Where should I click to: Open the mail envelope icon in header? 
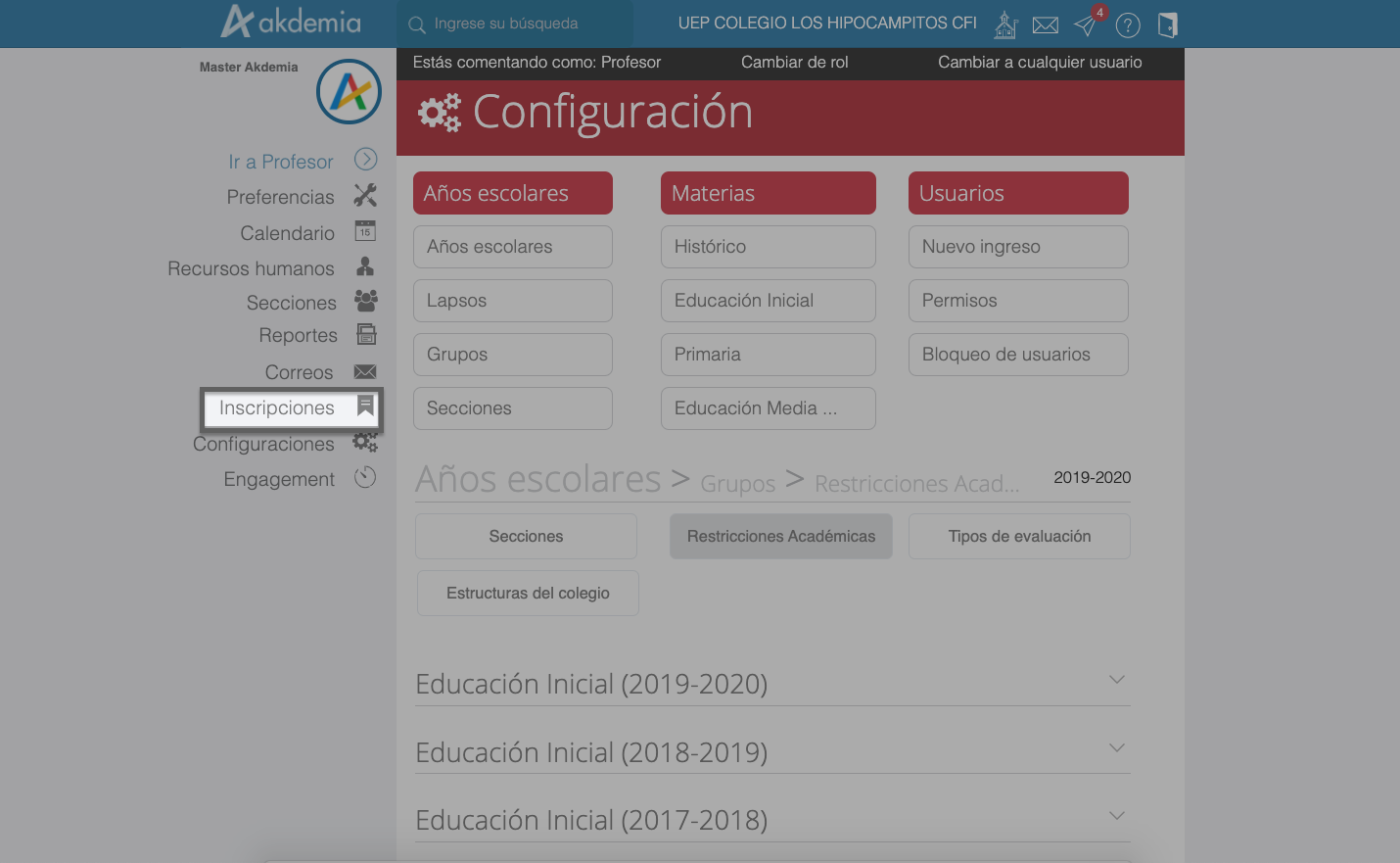1046,24
